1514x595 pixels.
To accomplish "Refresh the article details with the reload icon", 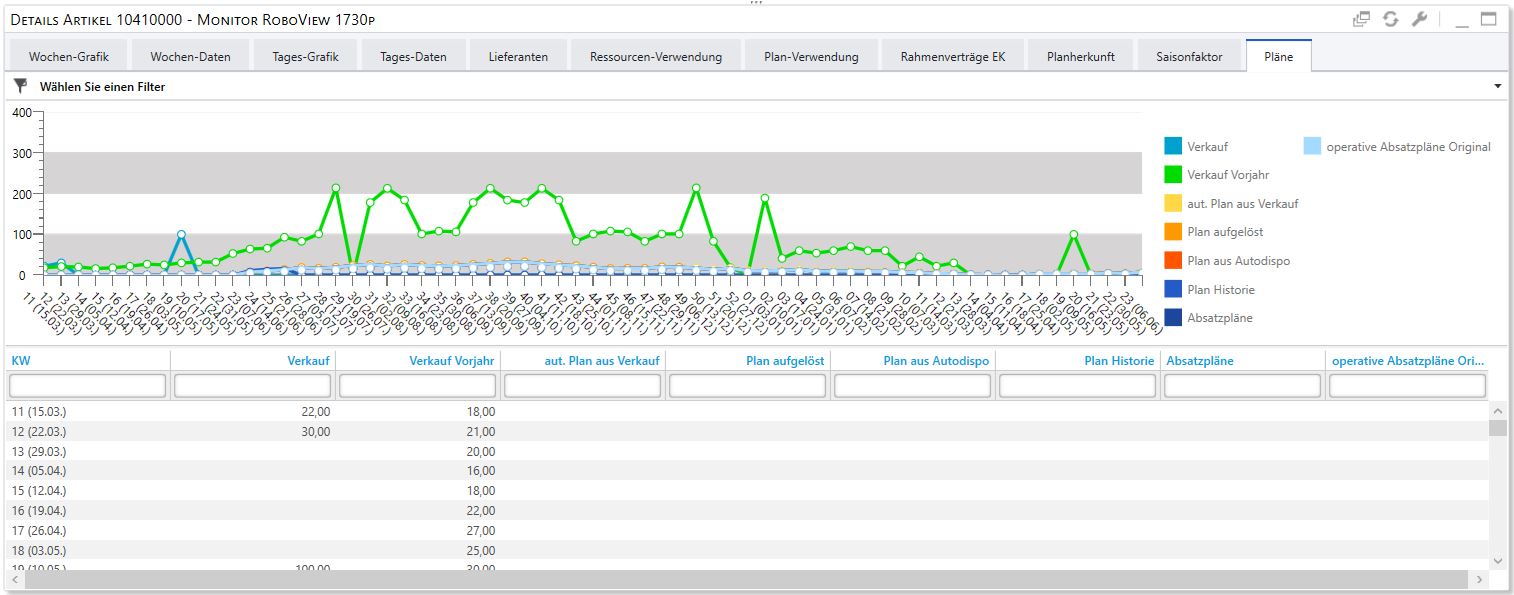I will [1390, 19].
